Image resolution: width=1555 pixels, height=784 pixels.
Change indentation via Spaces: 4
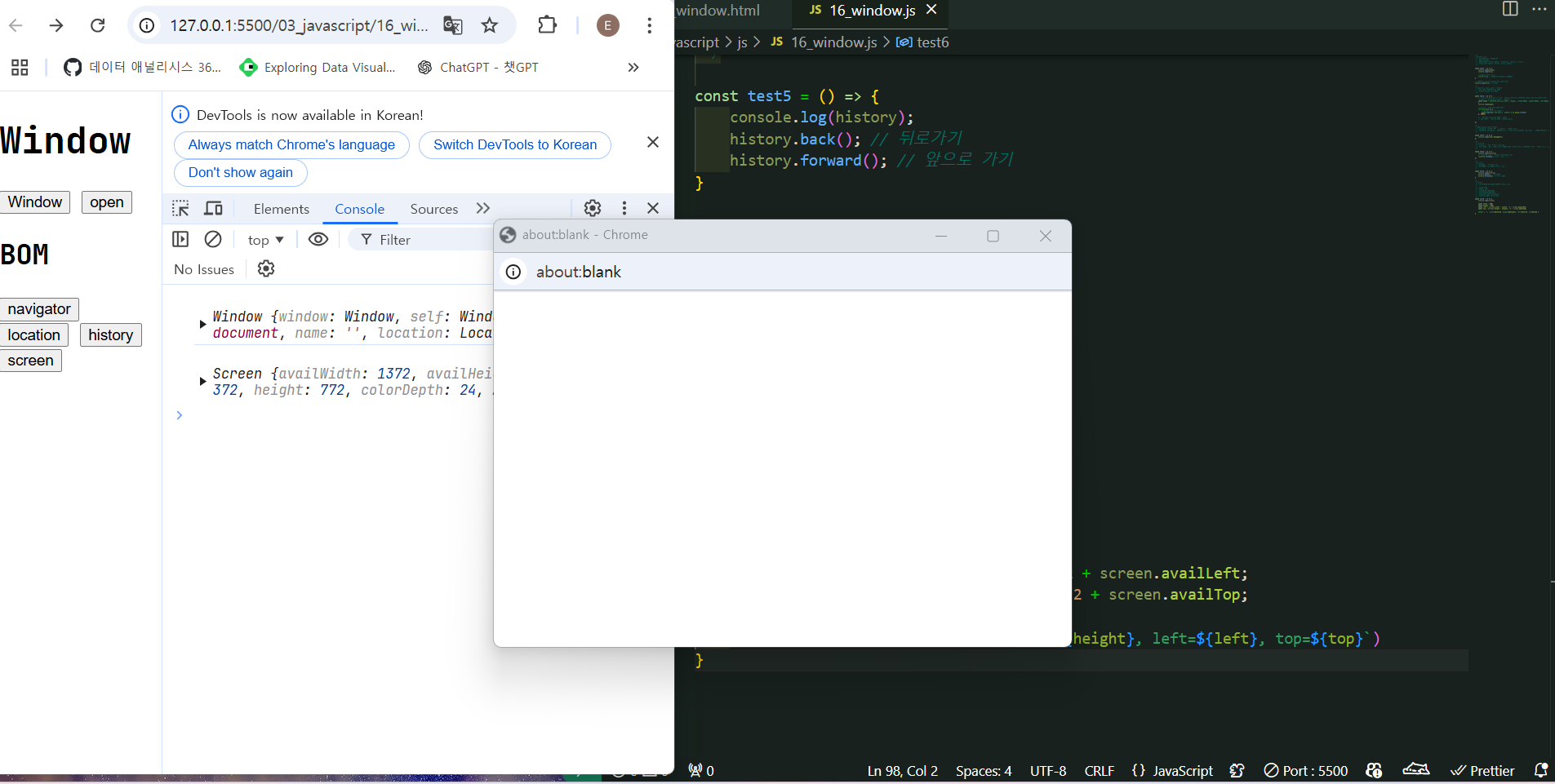coord(984,770)
